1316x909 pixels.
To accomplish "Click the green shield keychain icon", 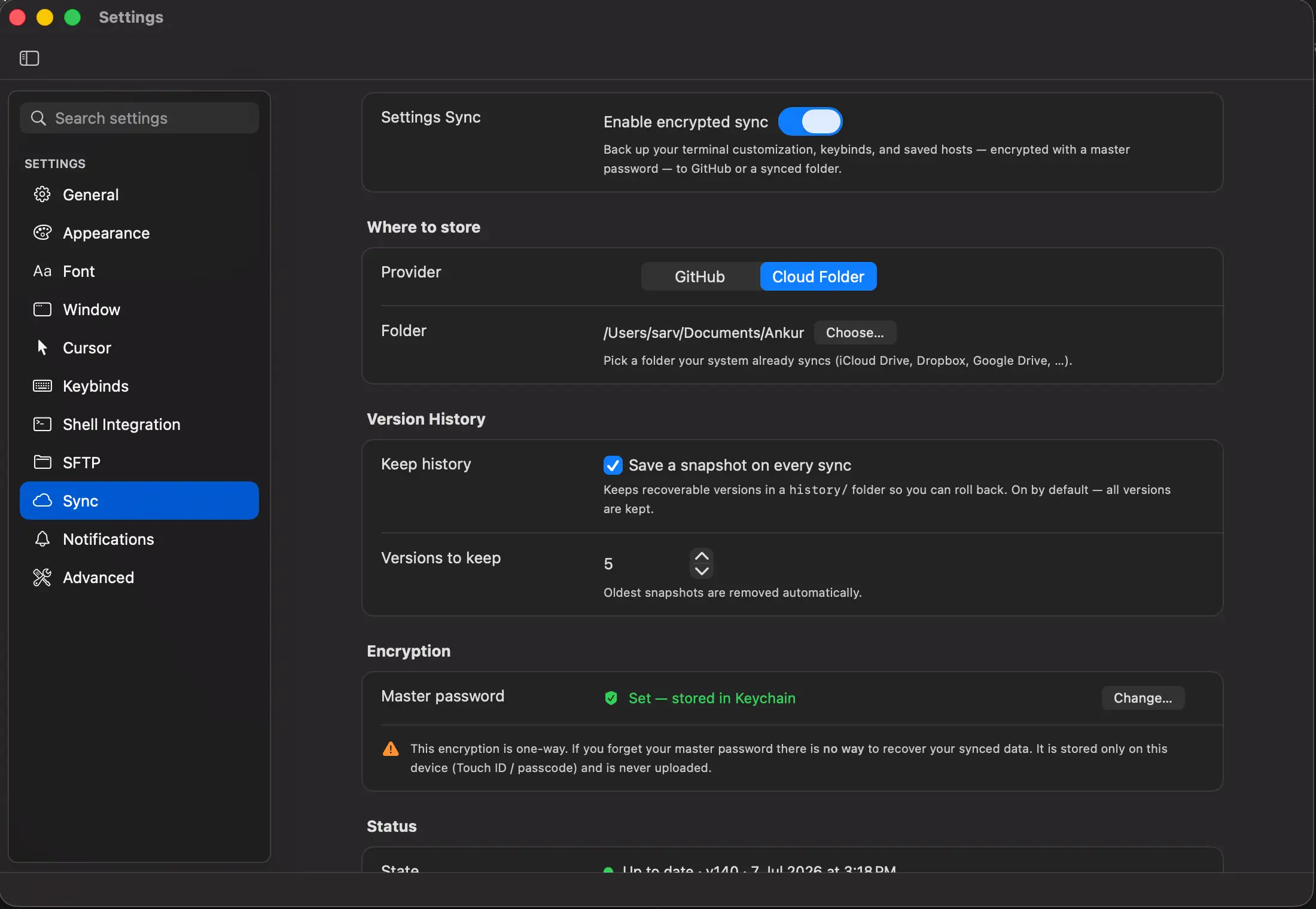I will pyautogui.click(x=611, y=698).
